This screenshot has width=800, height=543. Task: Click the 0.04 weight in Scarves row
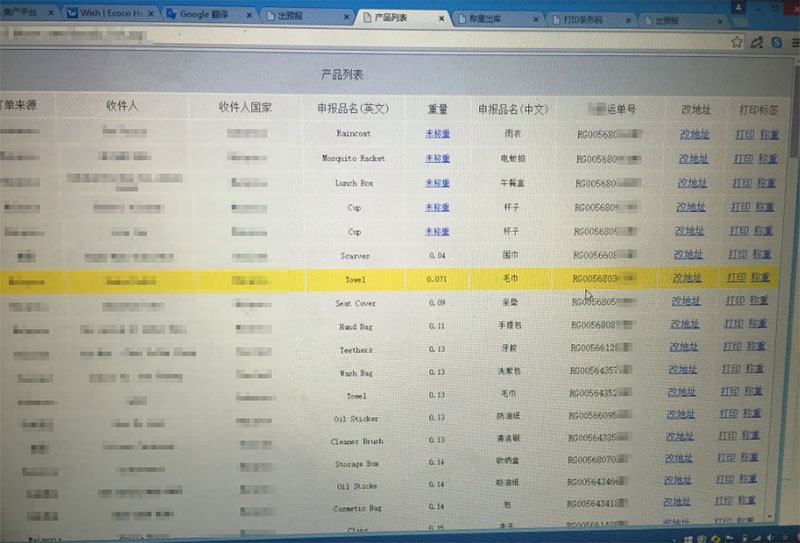pyautogui.click(x=437, y=255)
